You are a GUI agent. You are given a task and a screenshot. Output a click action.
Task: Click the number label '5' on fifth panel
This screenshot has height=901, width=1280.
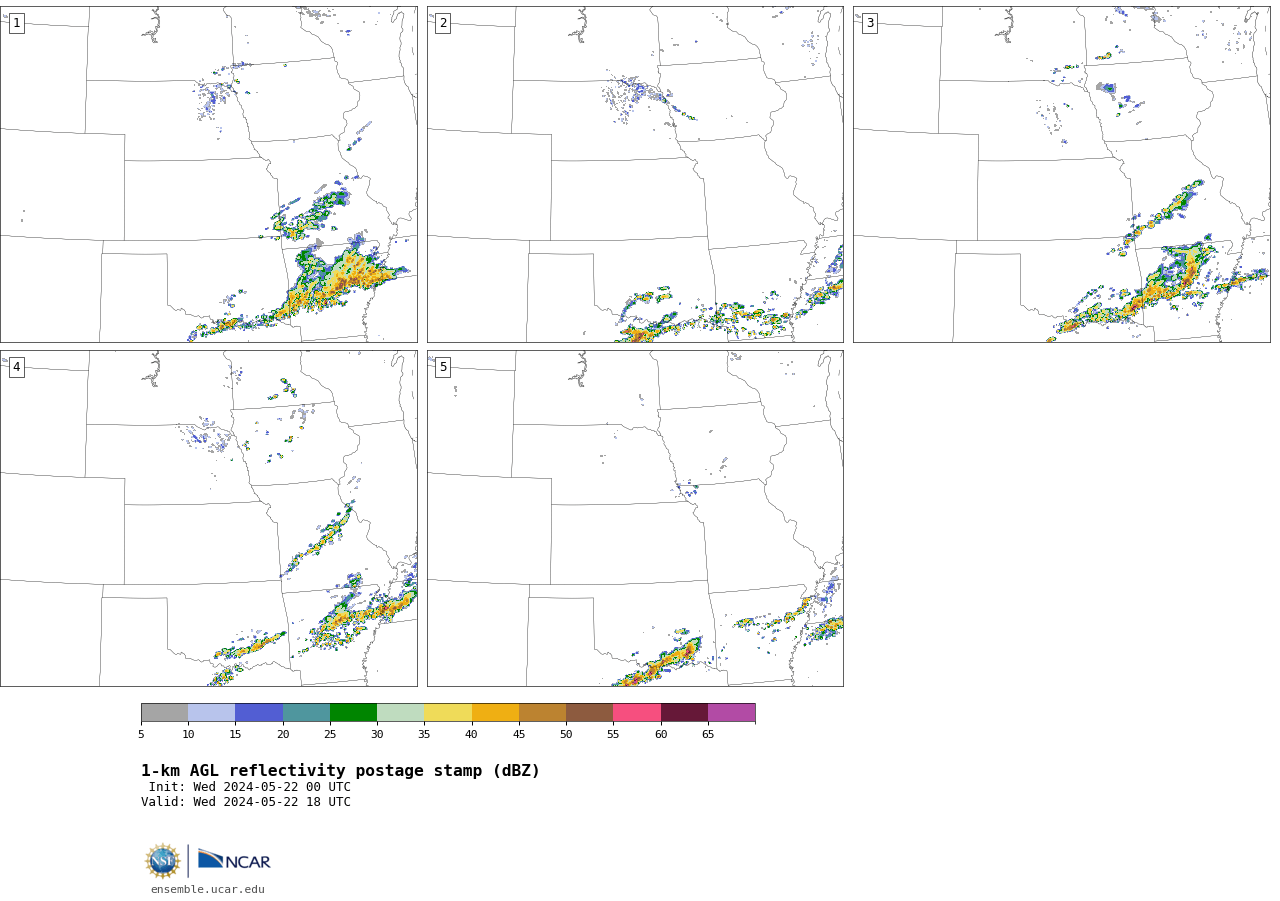click(x=443, y=367)
